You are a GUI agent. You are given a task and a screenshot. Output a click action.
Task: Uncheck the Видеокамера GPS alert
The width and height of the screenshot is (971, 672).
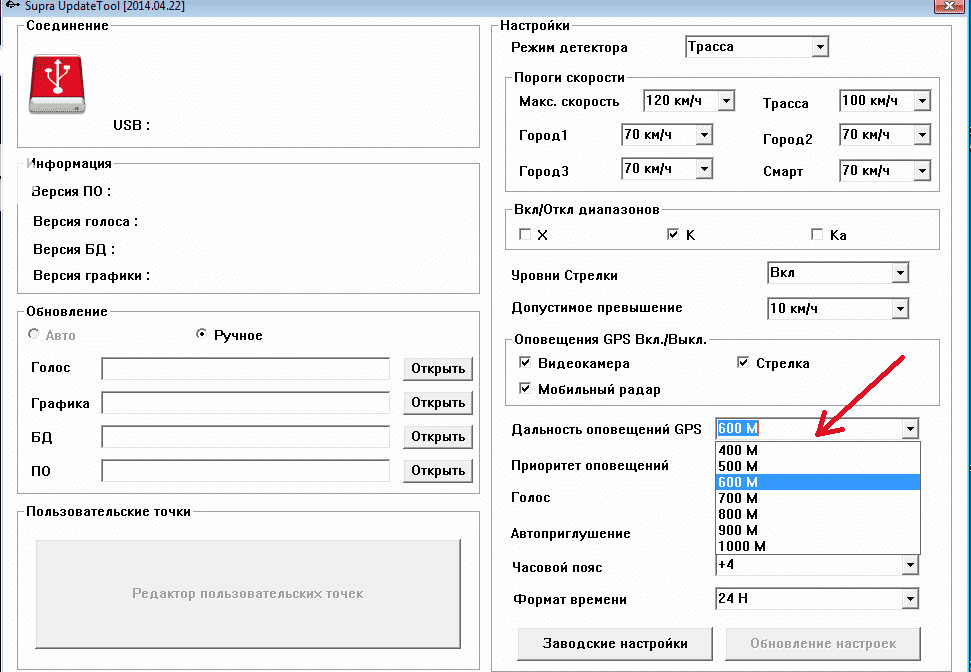click(x=525, y=363)
